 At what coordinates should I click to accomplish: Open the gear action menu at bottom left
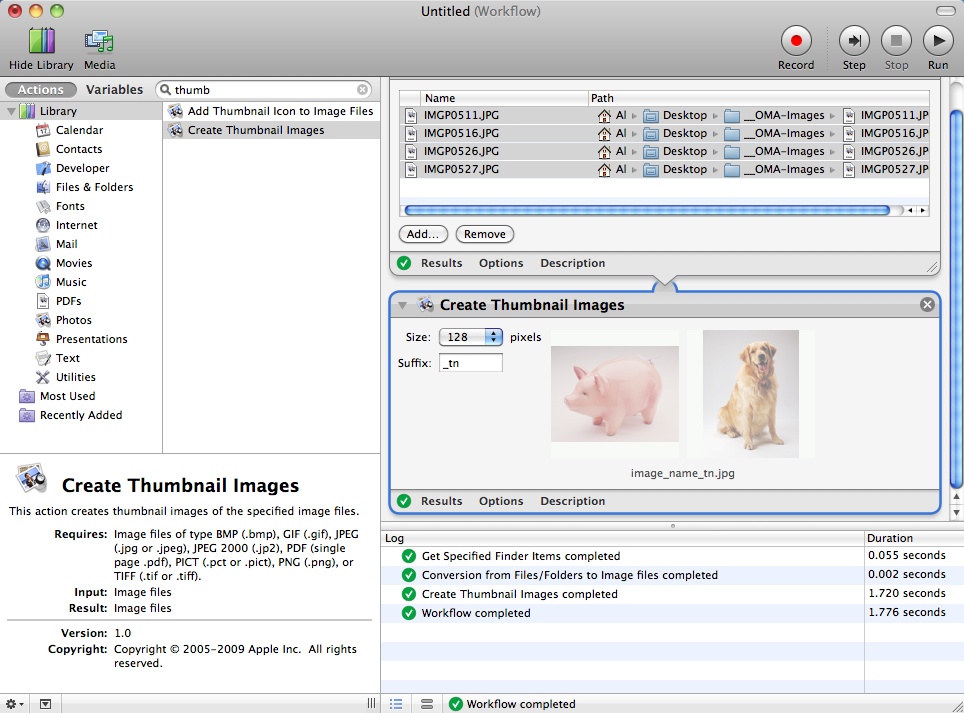pyautogui.click(x=11, y=704)
